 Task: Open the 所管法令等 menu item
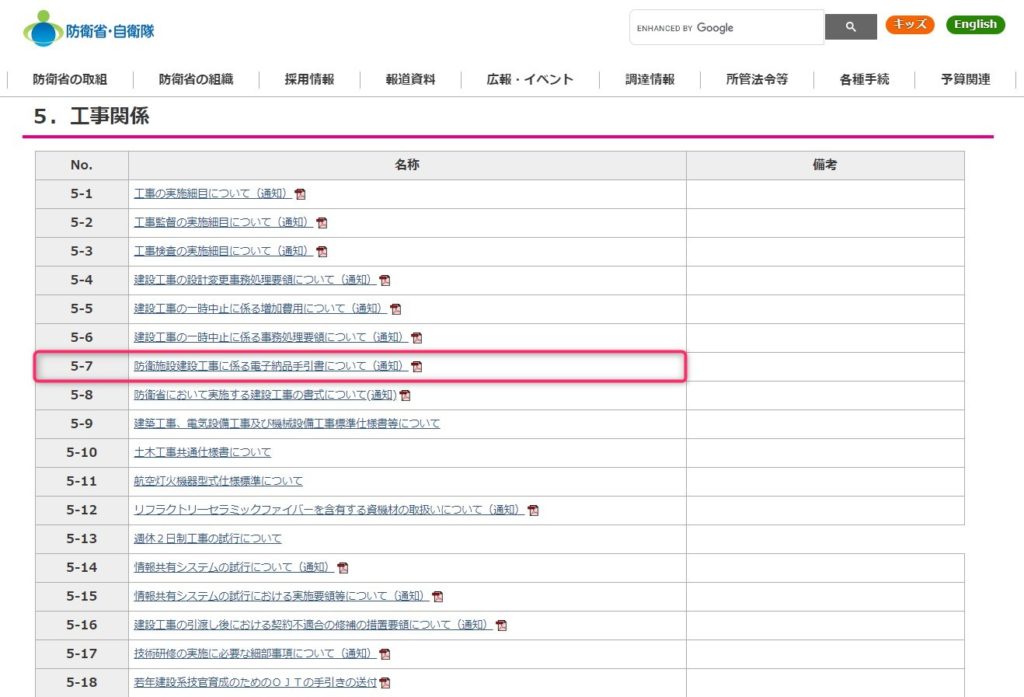(x=757, y=79)
